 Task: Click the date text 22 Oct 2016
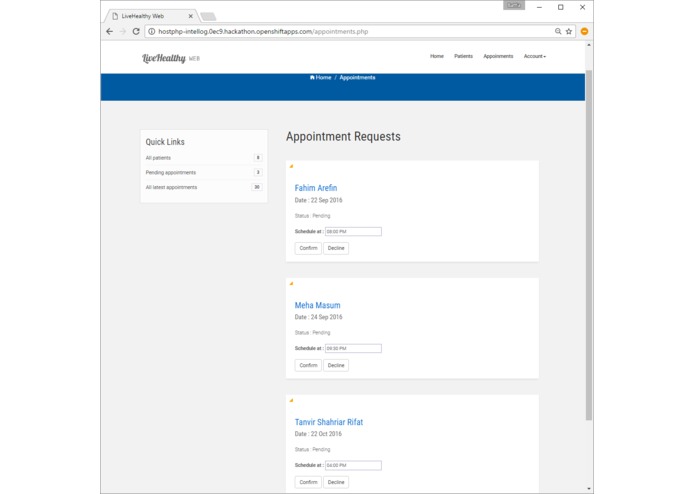click(x=326, y=434)
